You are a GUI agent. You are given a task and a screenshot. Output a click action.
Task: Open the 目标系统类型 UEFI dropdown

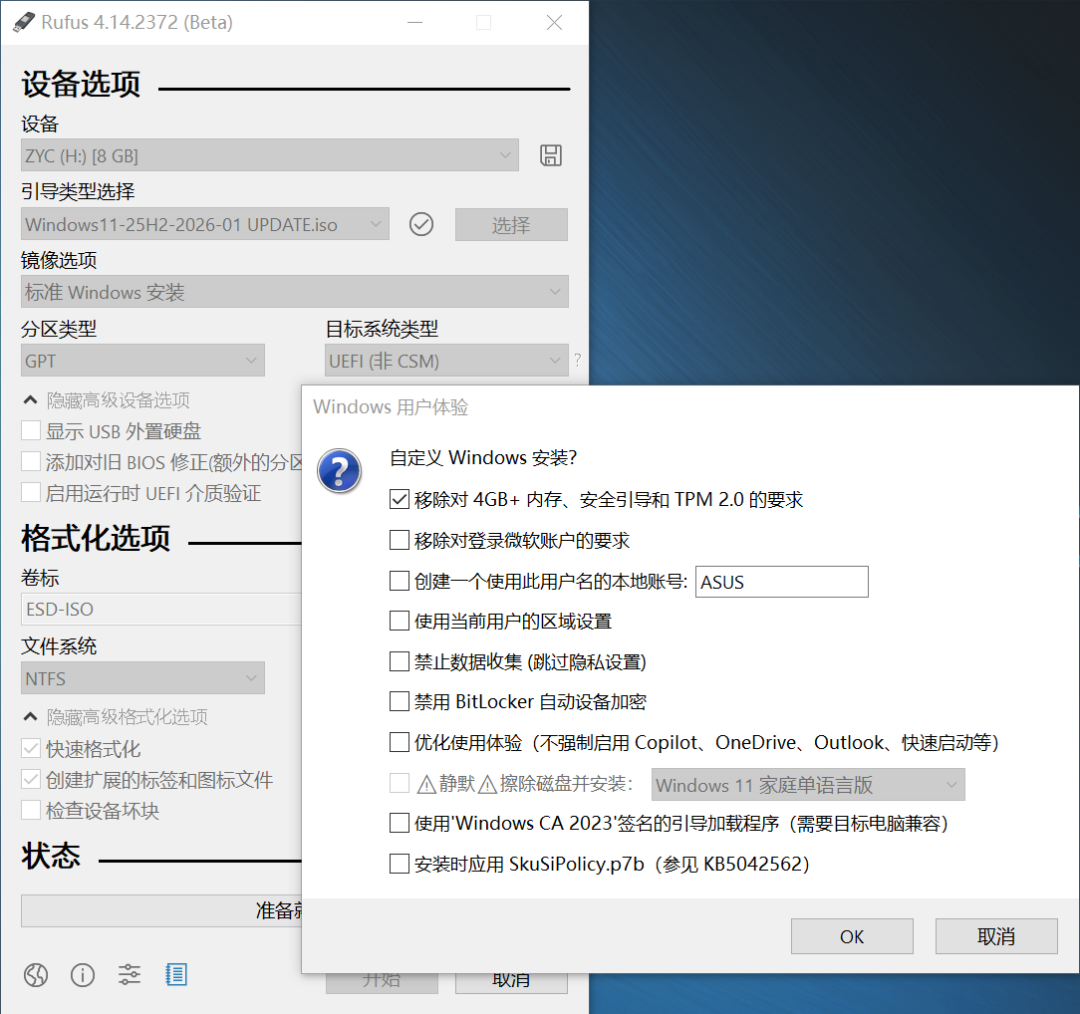pyautogui.click(x=446, y=360)
